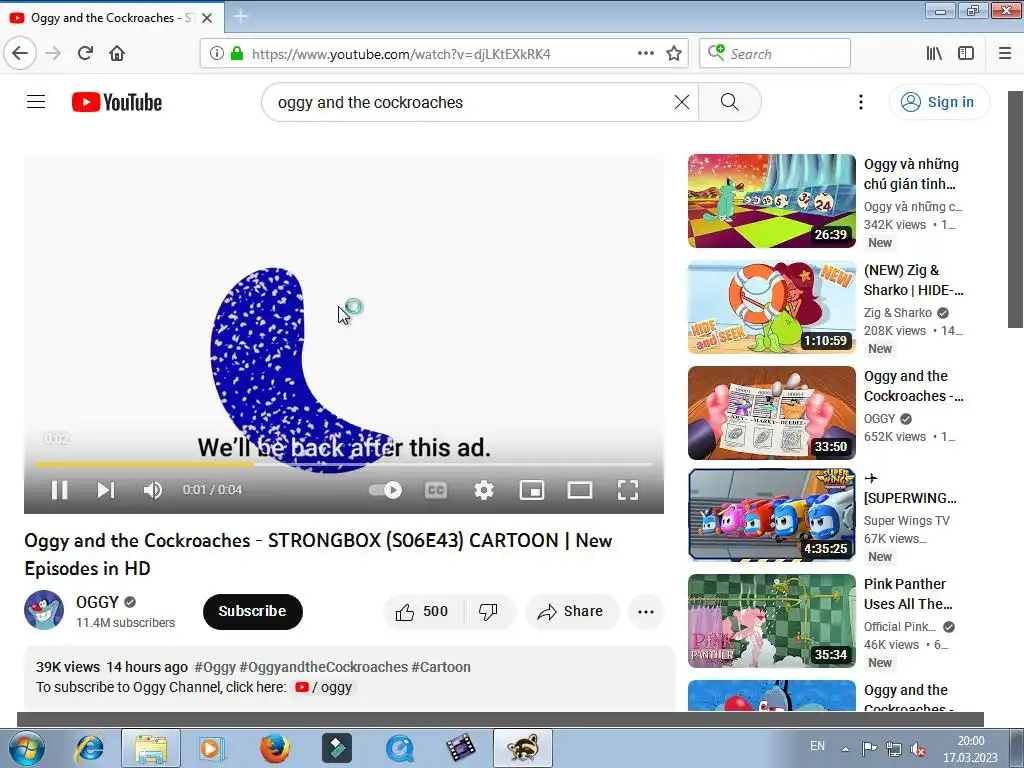Switch to miniplayer mode
1024x768 pixels.
point(532,490)
